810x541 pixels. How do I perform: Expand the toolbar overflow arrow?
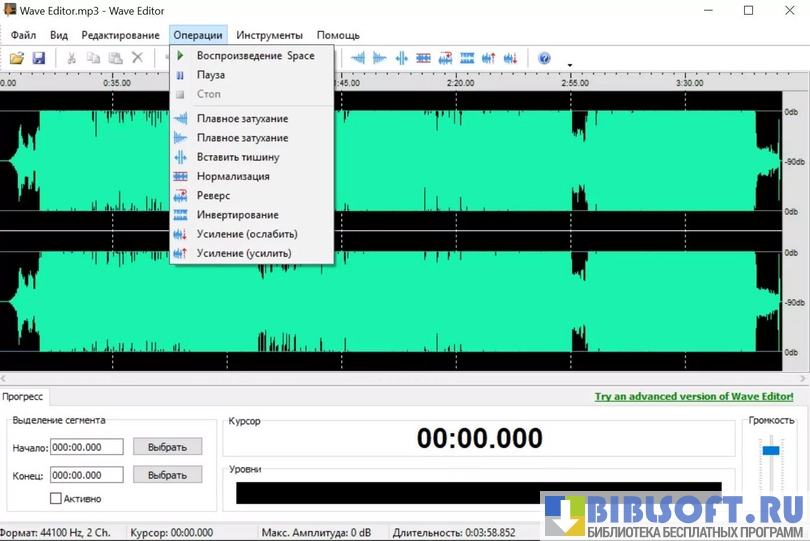pyautogui.click(x=569, y=65)
